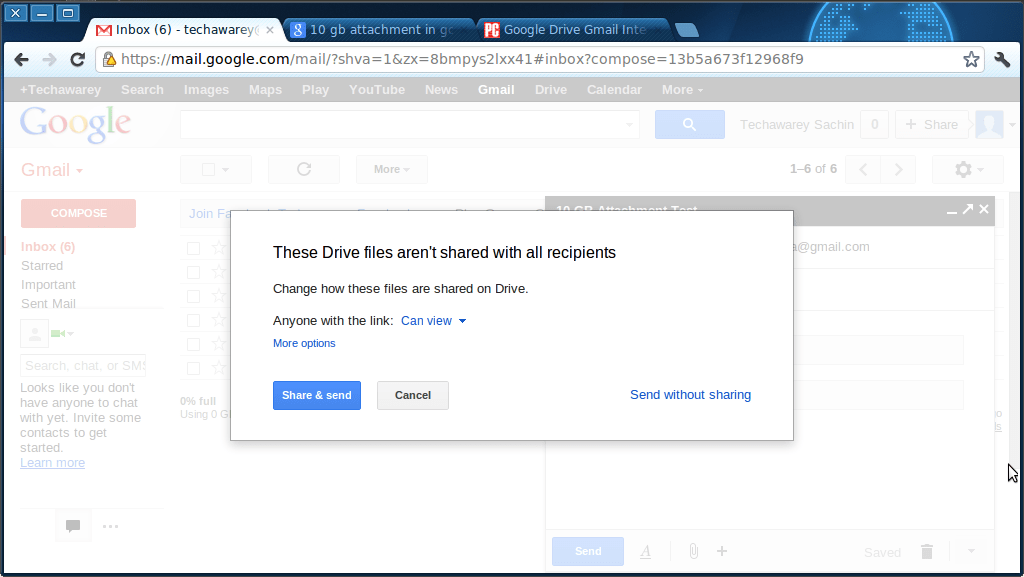The height and width of the screenshot is (577, 1024).
Task: Click the chat bubble icon
Action: pyautogui.click(x=73, y=526)
